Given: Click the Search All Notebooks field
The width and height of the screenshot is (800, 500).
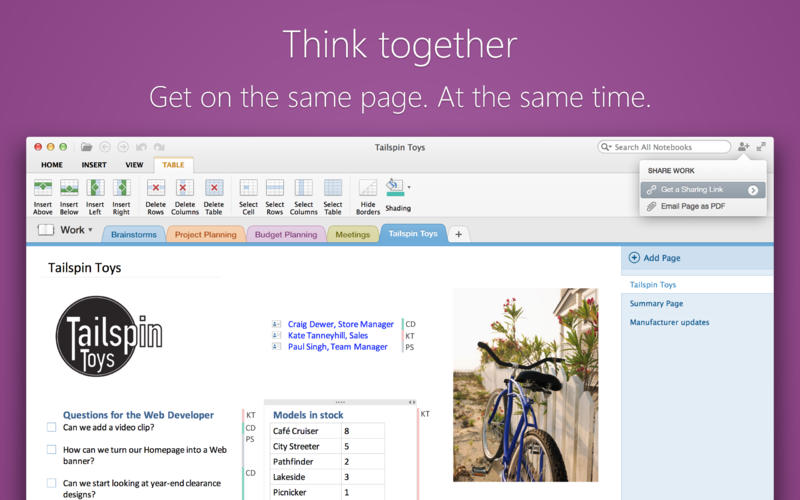Looking at the screenshot, I should pos(664,147).
